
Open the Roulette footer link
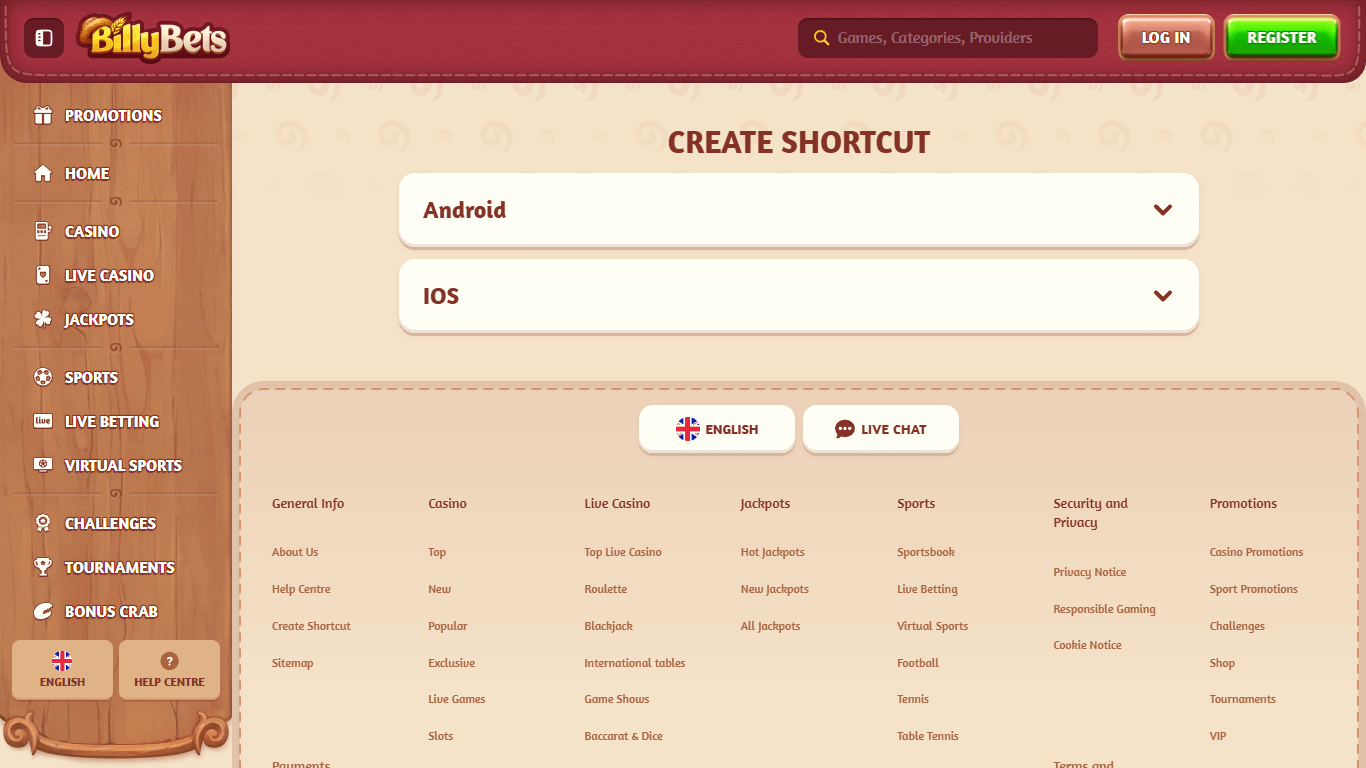coord(606,589)
